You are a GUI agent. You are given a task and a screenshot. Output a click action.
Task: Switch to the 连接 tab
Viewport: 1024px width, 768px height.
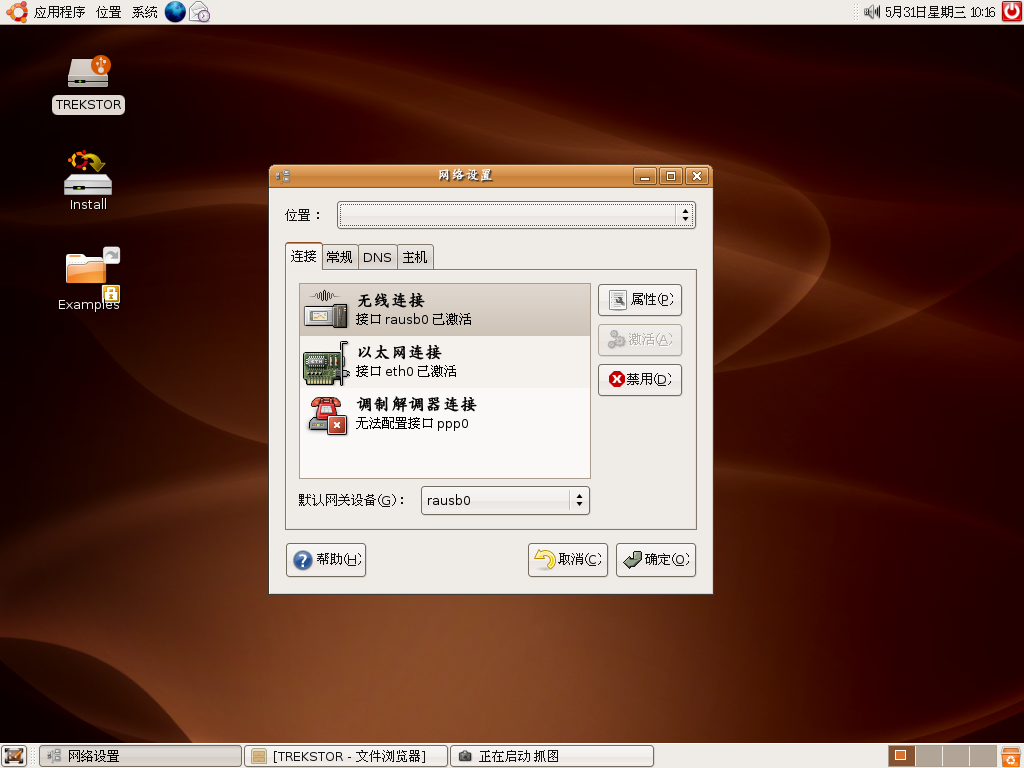pos(304,256)
